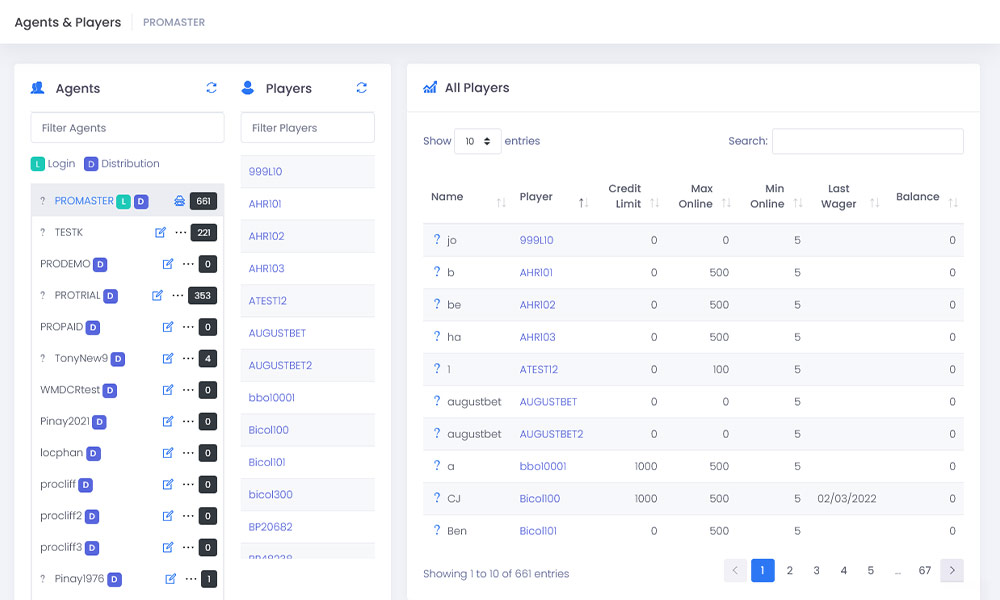Toggle the Distribution badge on PROTRIAL

pos(111,296)
